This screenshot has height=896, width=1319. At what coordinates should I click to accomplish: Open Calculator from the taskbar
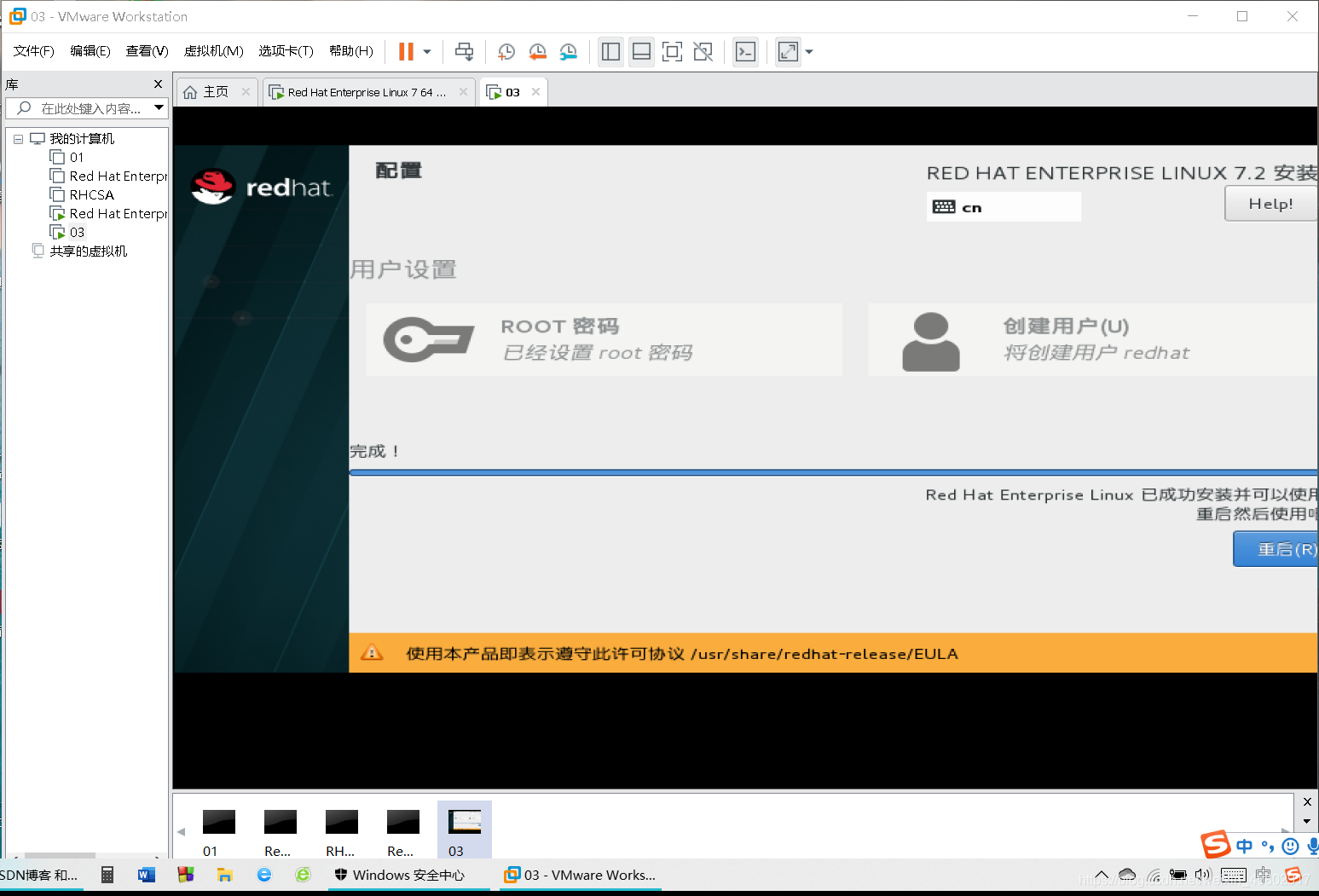pos(107,875)
